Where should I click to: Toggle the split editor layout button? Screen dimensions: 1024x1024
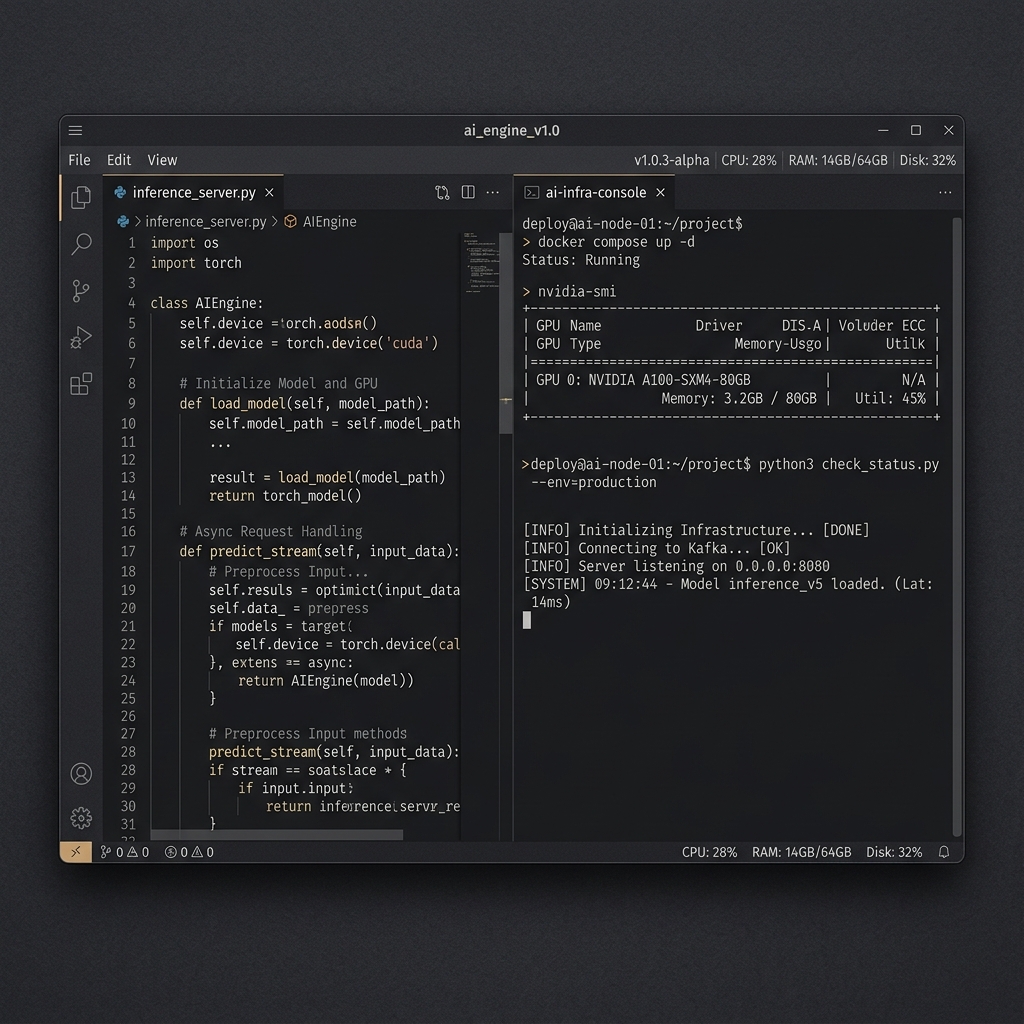[467, 193]
